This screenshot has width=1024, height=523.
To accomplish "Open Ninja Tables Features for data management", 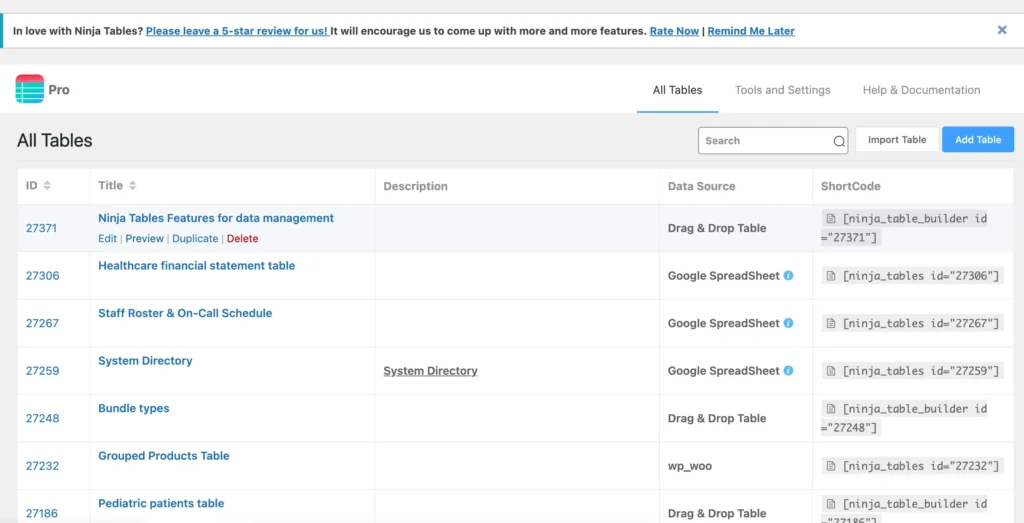I will click(x=216, y=218).
